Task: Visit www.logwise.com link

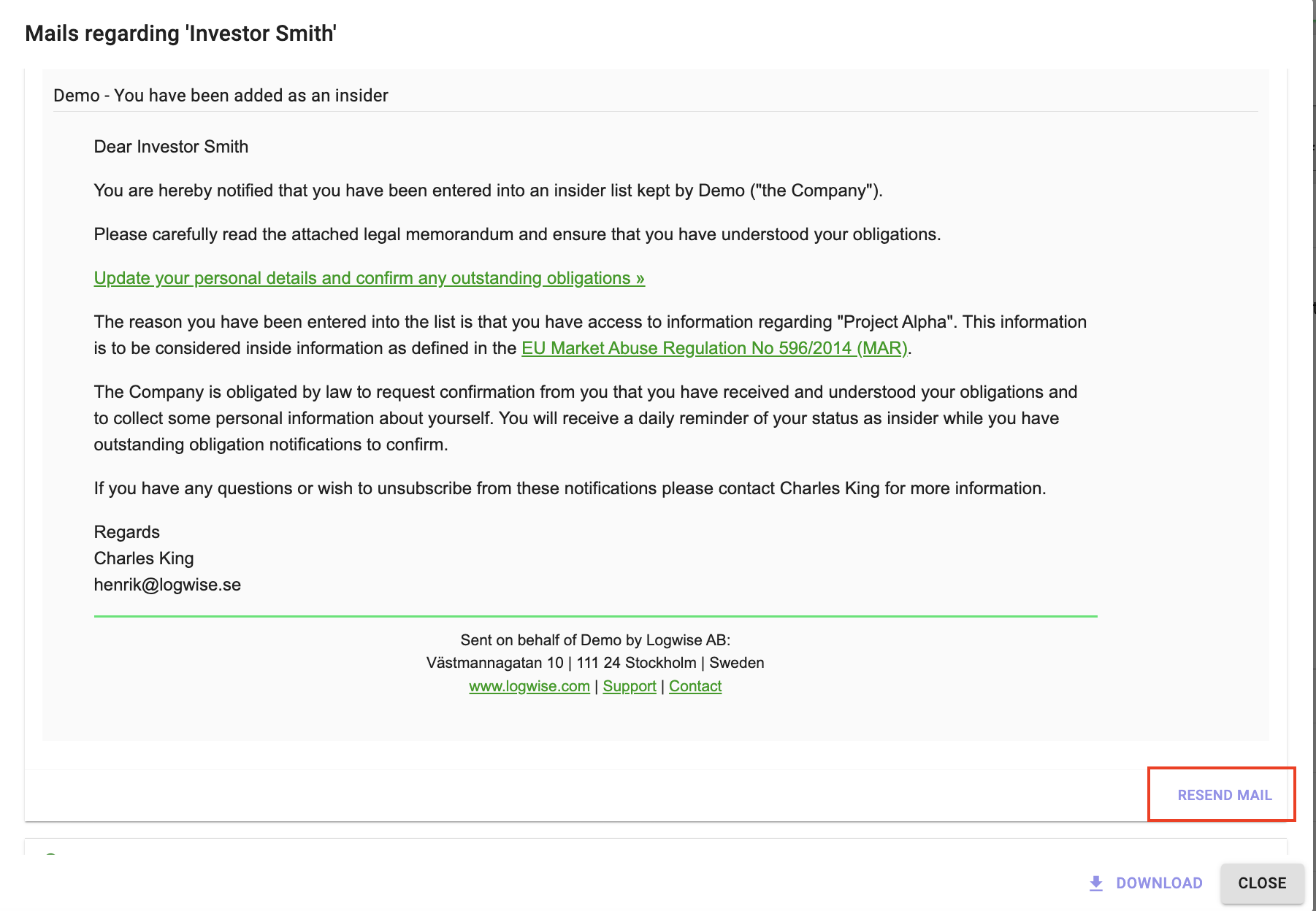Action: tap(529, 686)
